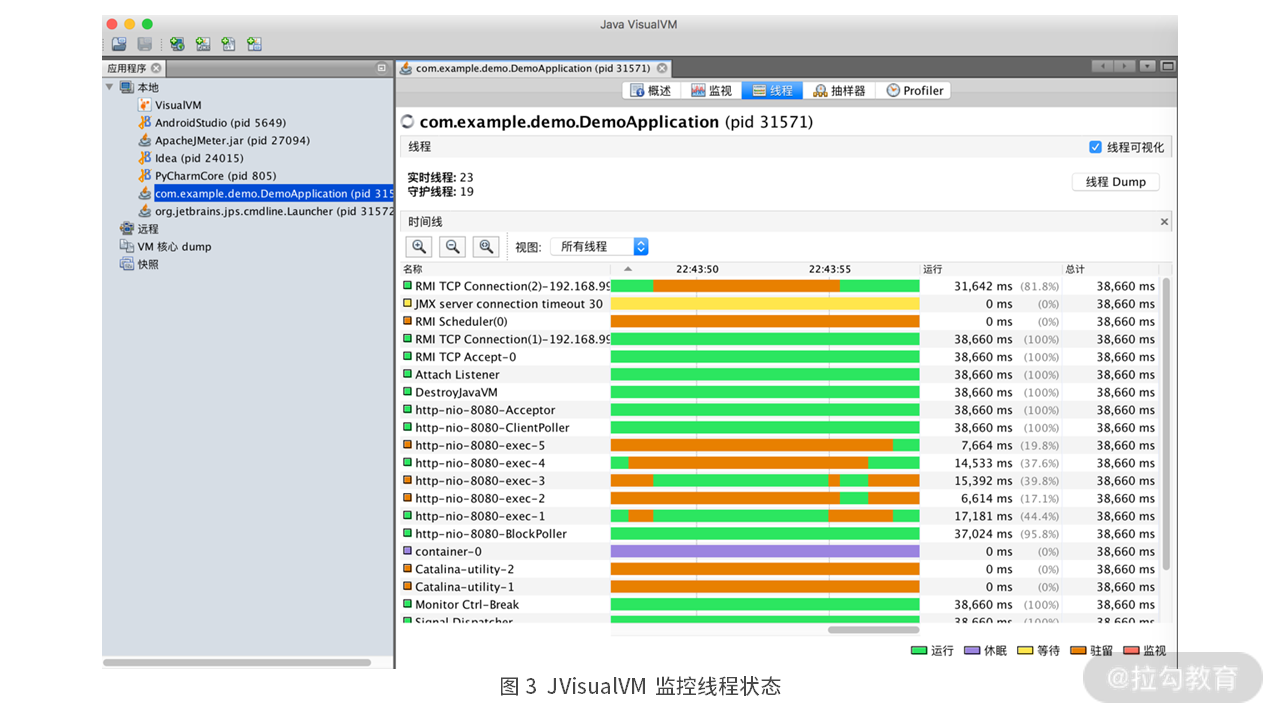
Task: Switch to the 概述 overview tab
Action: tap(651, 91)
